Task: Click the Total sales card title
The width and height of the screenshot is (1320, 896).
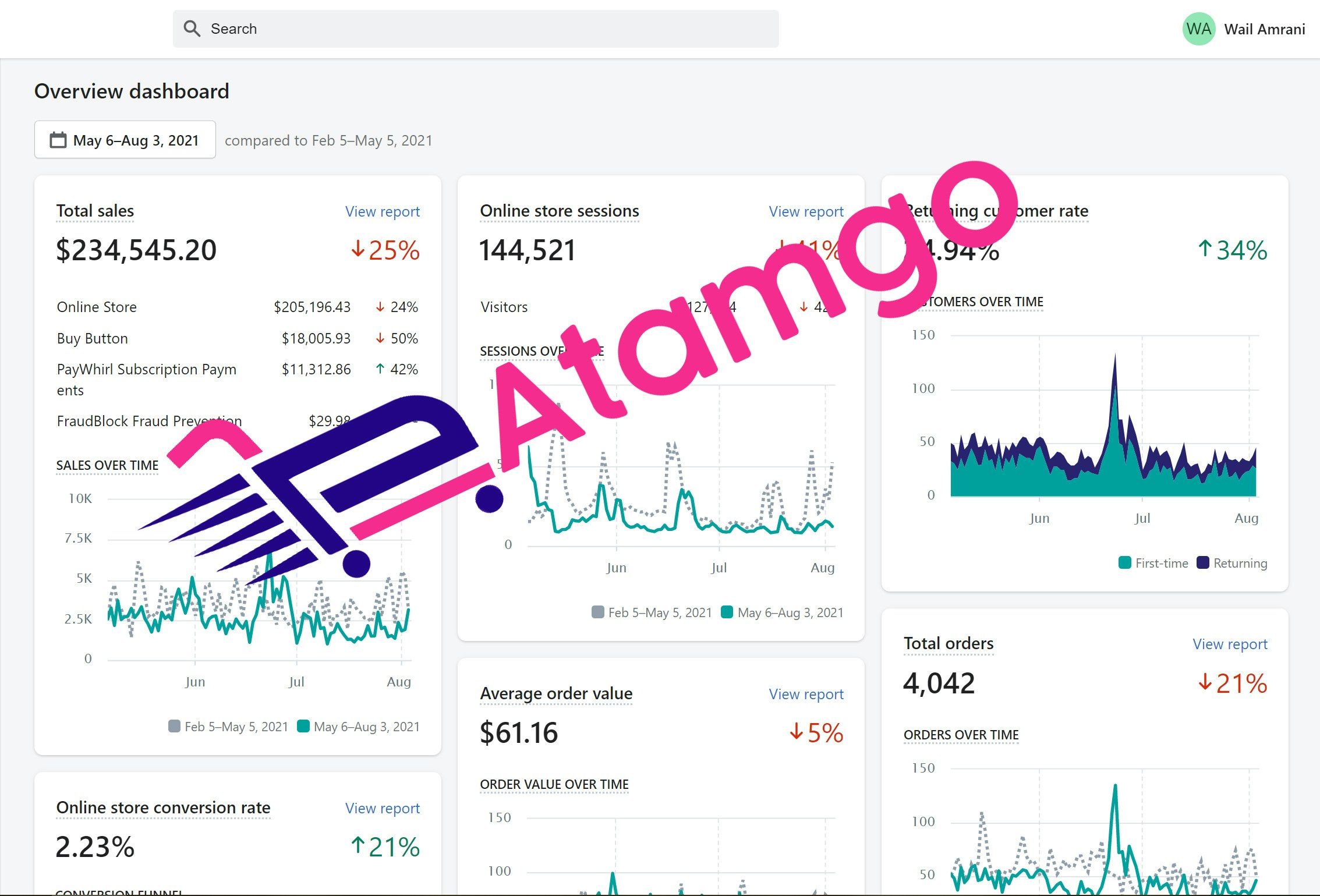Action: [x=95, y=211]
